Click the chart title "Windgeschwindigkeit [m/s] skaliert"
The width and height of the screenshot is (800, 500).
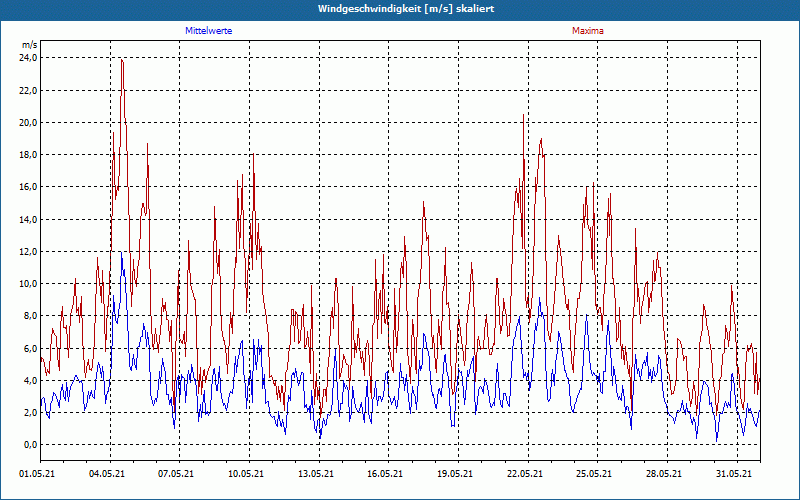pyautogui.click(x=406, y=9)
